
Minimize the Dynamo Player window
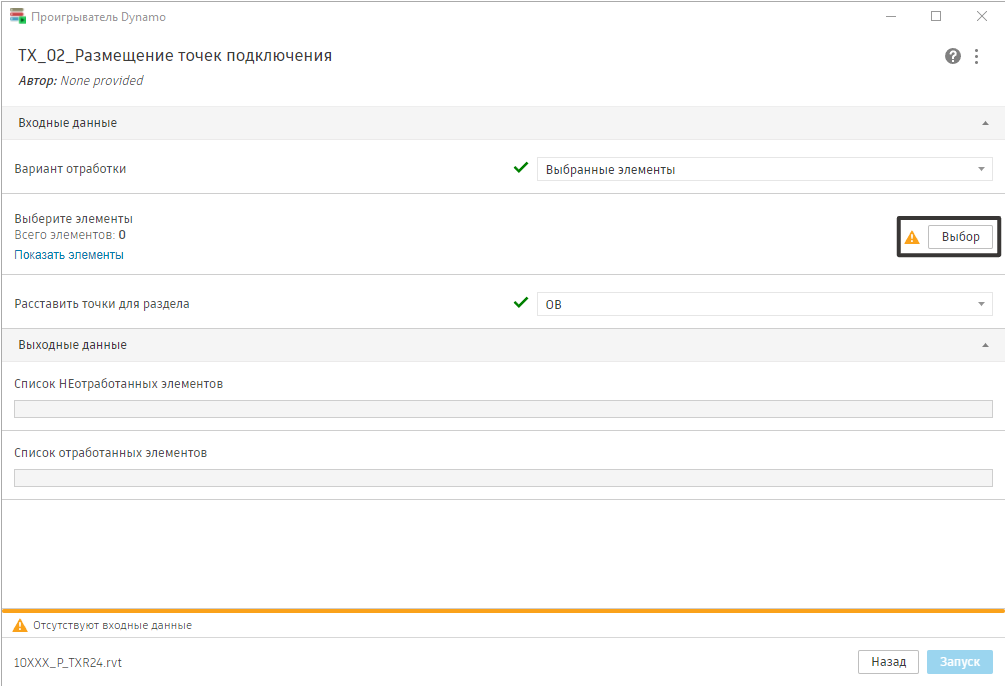891,16
